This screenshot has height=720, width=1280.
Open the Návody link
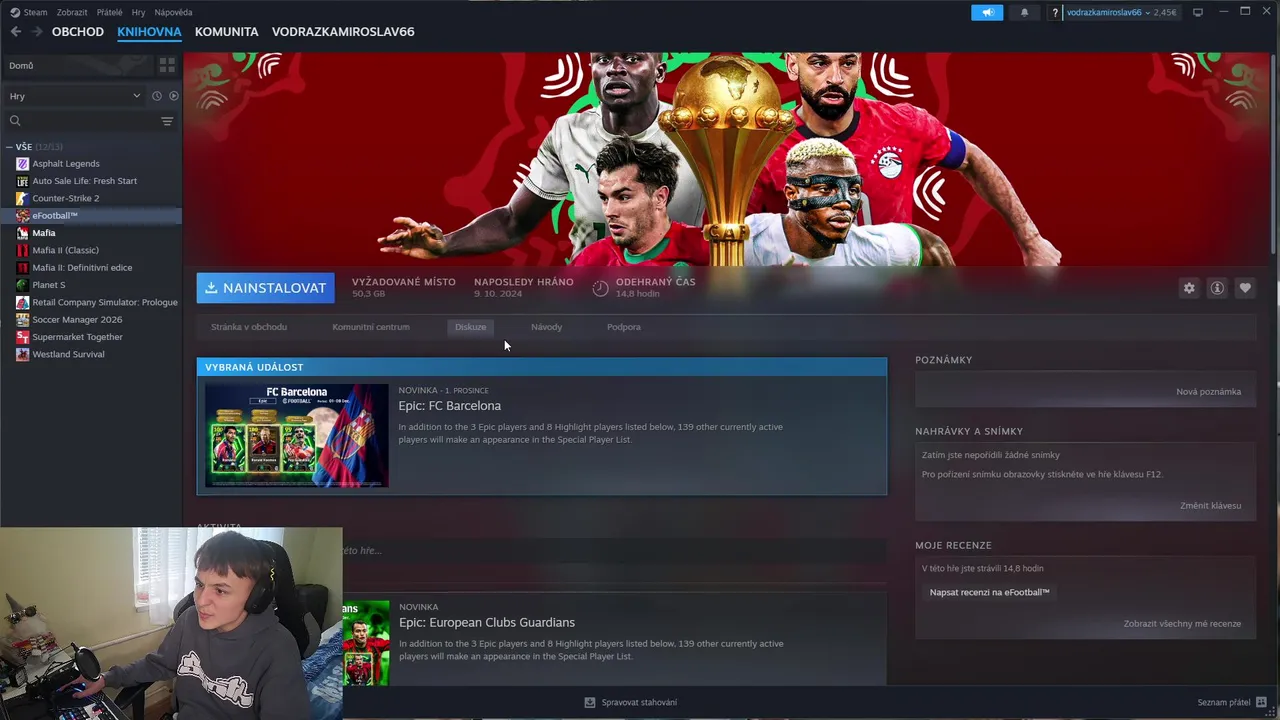[x=546, y=327]
